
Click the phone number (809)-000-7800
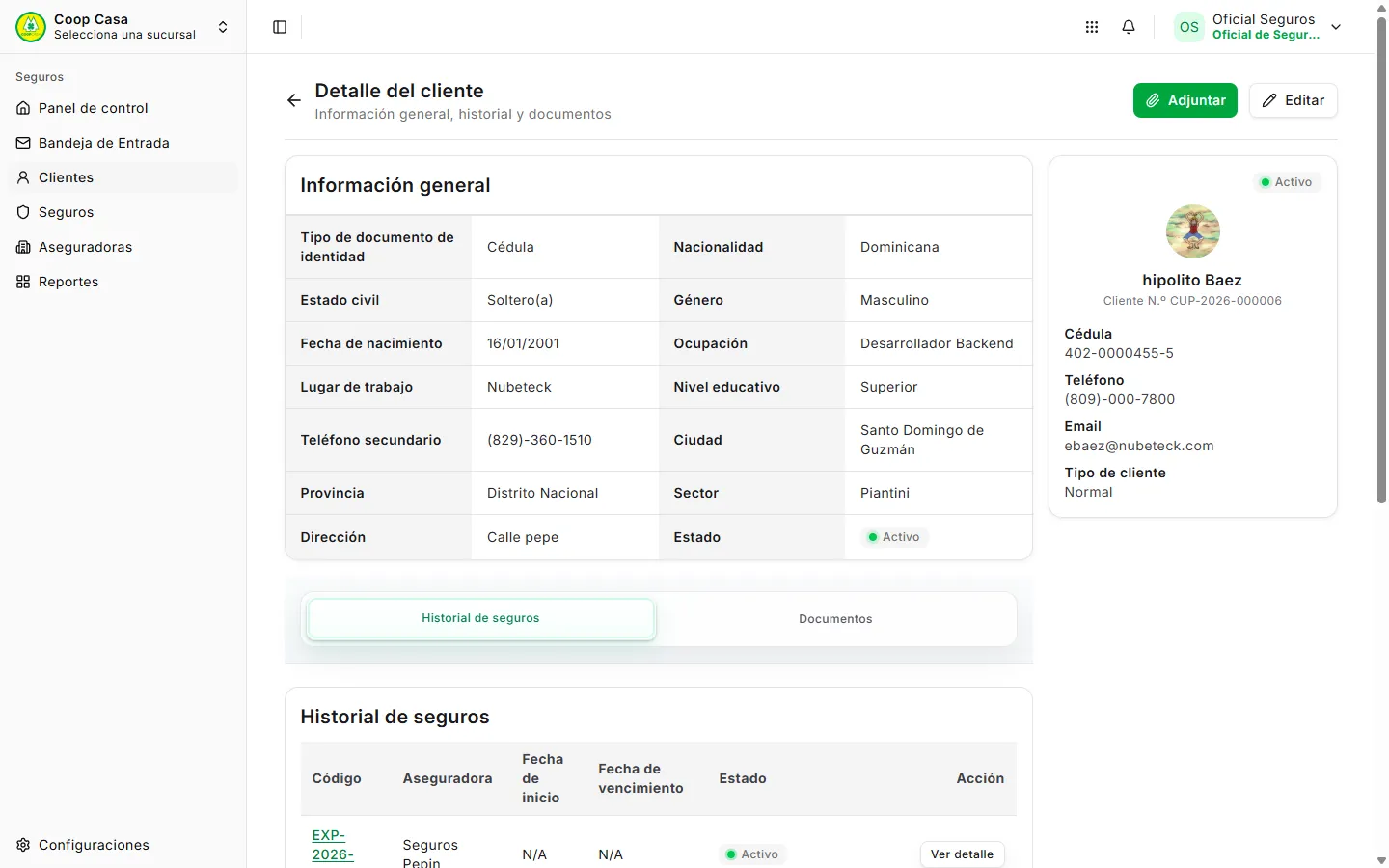click(1120, 399)
